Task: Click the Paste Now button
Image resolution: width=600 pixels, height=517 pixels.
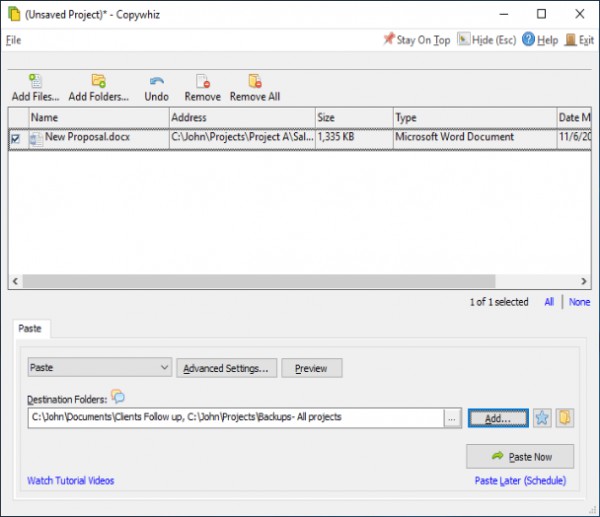Action: click(x=520, y=456)
